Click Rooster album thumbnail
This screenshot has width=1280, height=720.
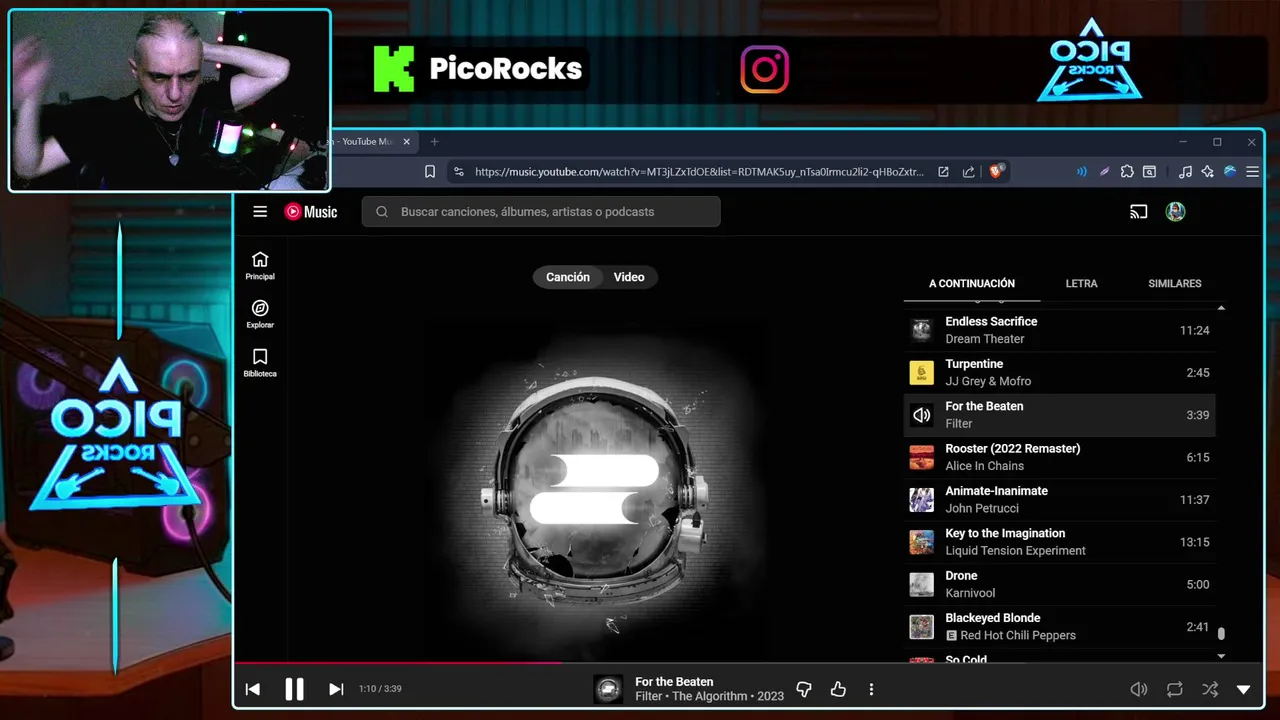[921, 457]
